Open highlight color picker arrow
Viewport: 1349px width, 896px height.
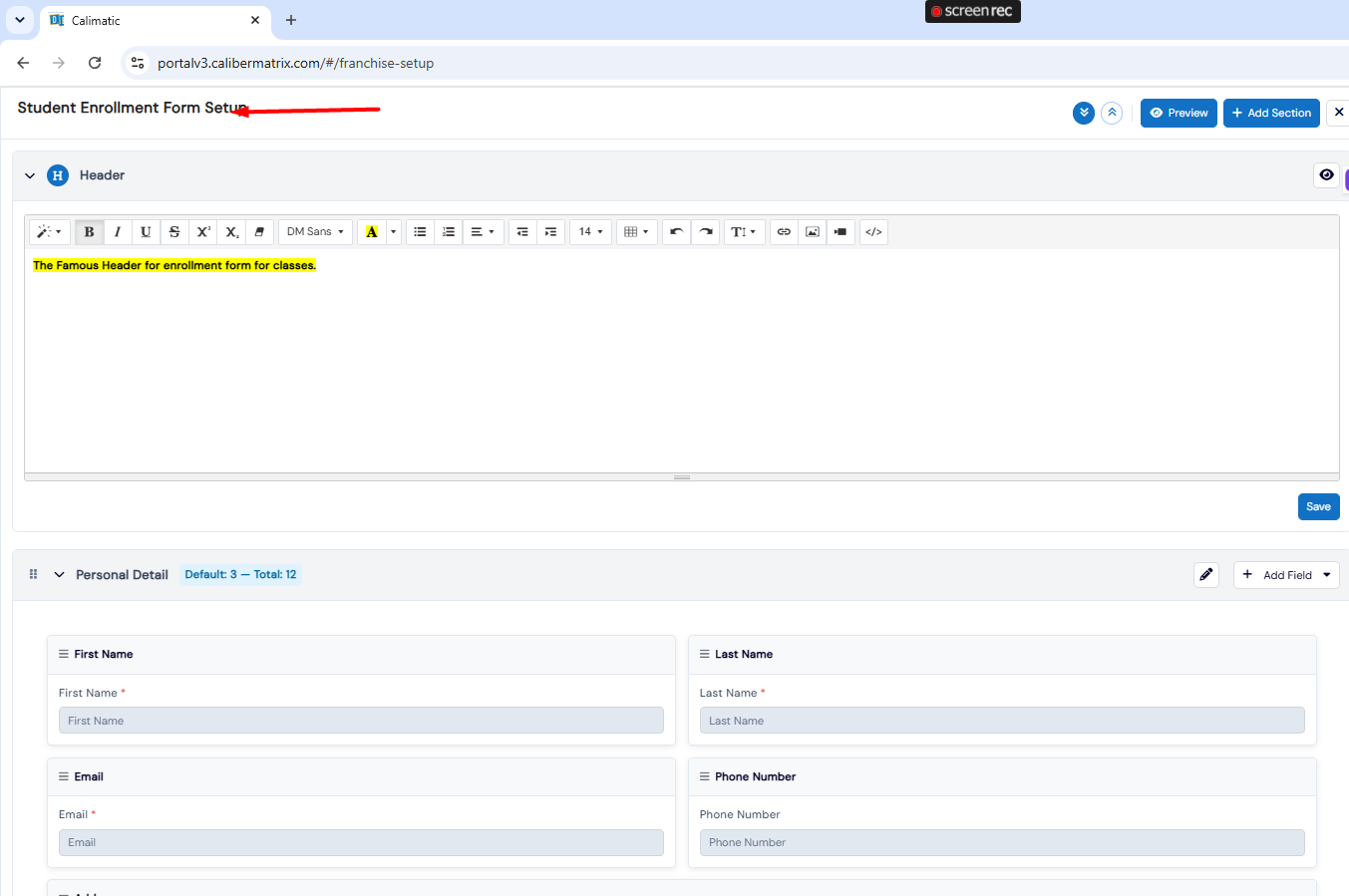click(394, 232)
